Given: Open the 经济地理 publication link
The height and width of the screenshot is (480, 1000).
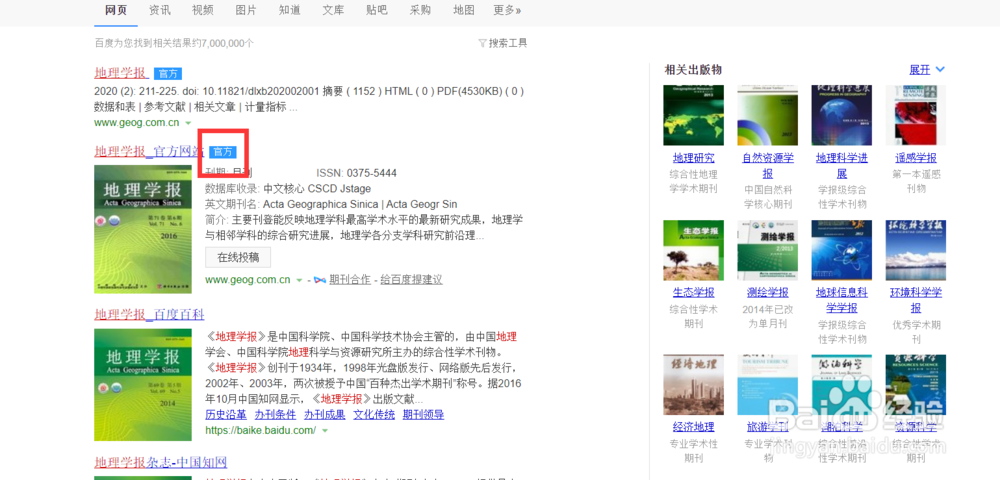Looking at the screenshot, I should click(x=693, y=427).
